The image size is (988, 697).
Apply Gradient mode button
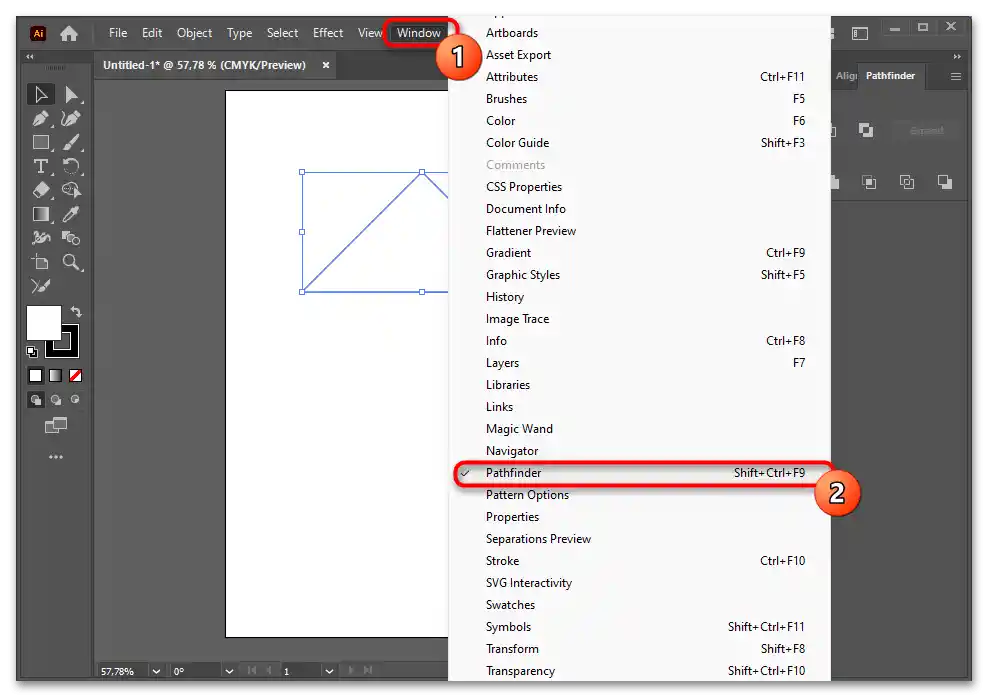click(55, 376)
